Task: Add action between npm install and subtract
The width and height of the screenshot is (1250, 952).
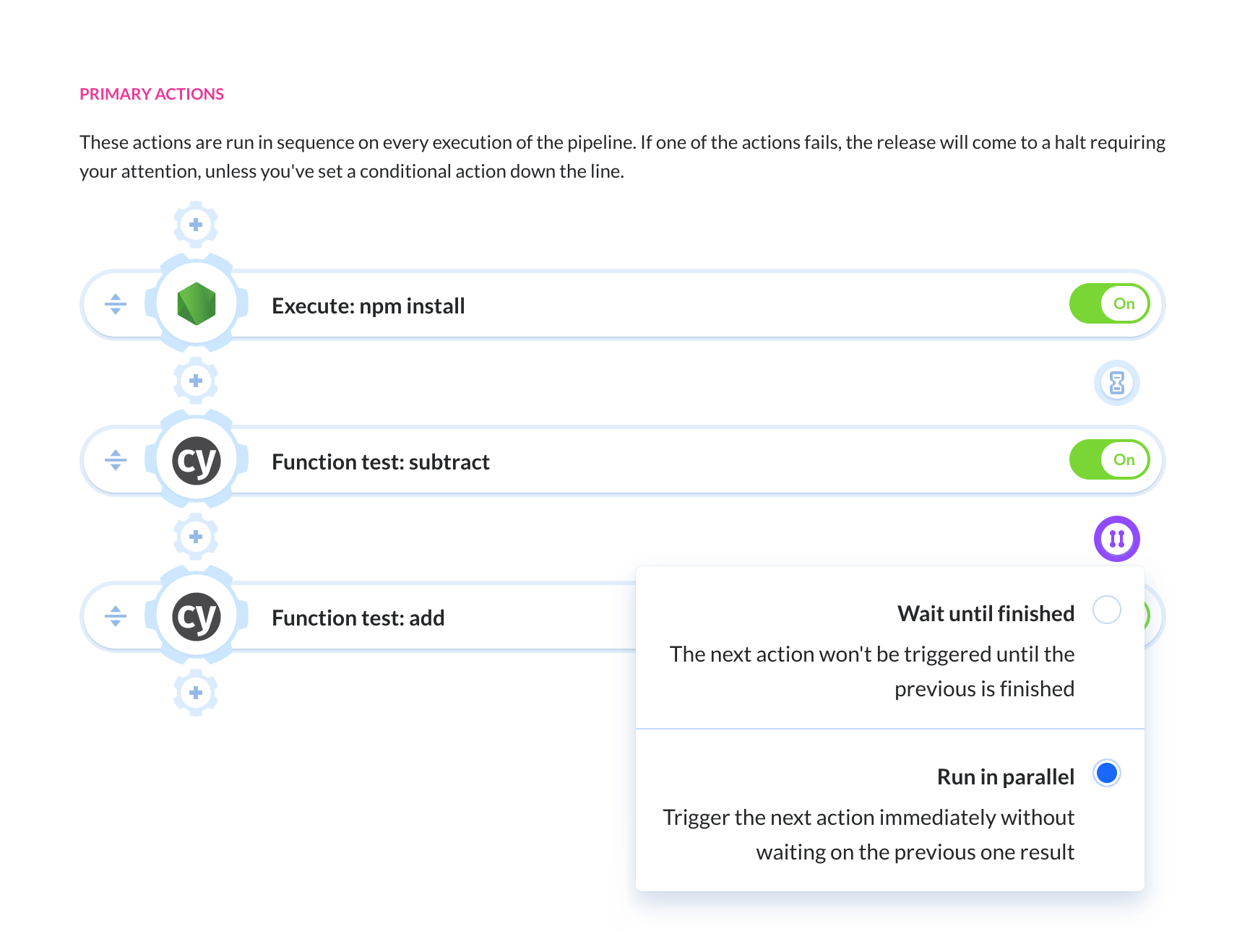Action: (x=196, y=381)
